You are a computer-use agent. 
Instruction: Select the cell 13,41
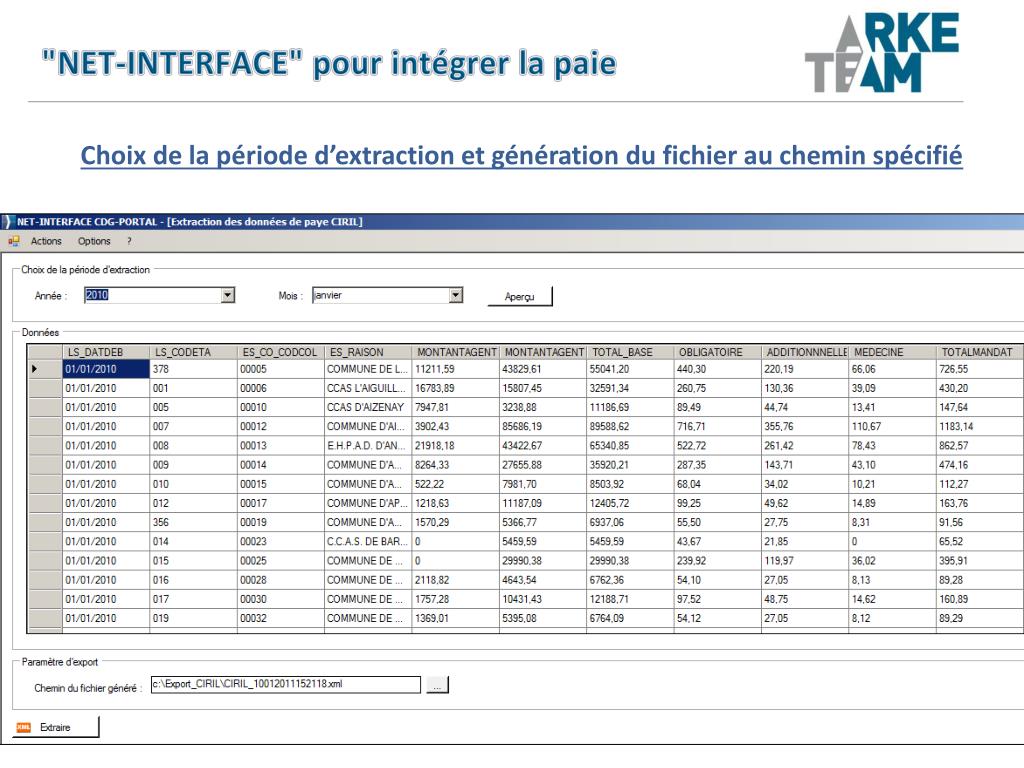coord(893,407)
